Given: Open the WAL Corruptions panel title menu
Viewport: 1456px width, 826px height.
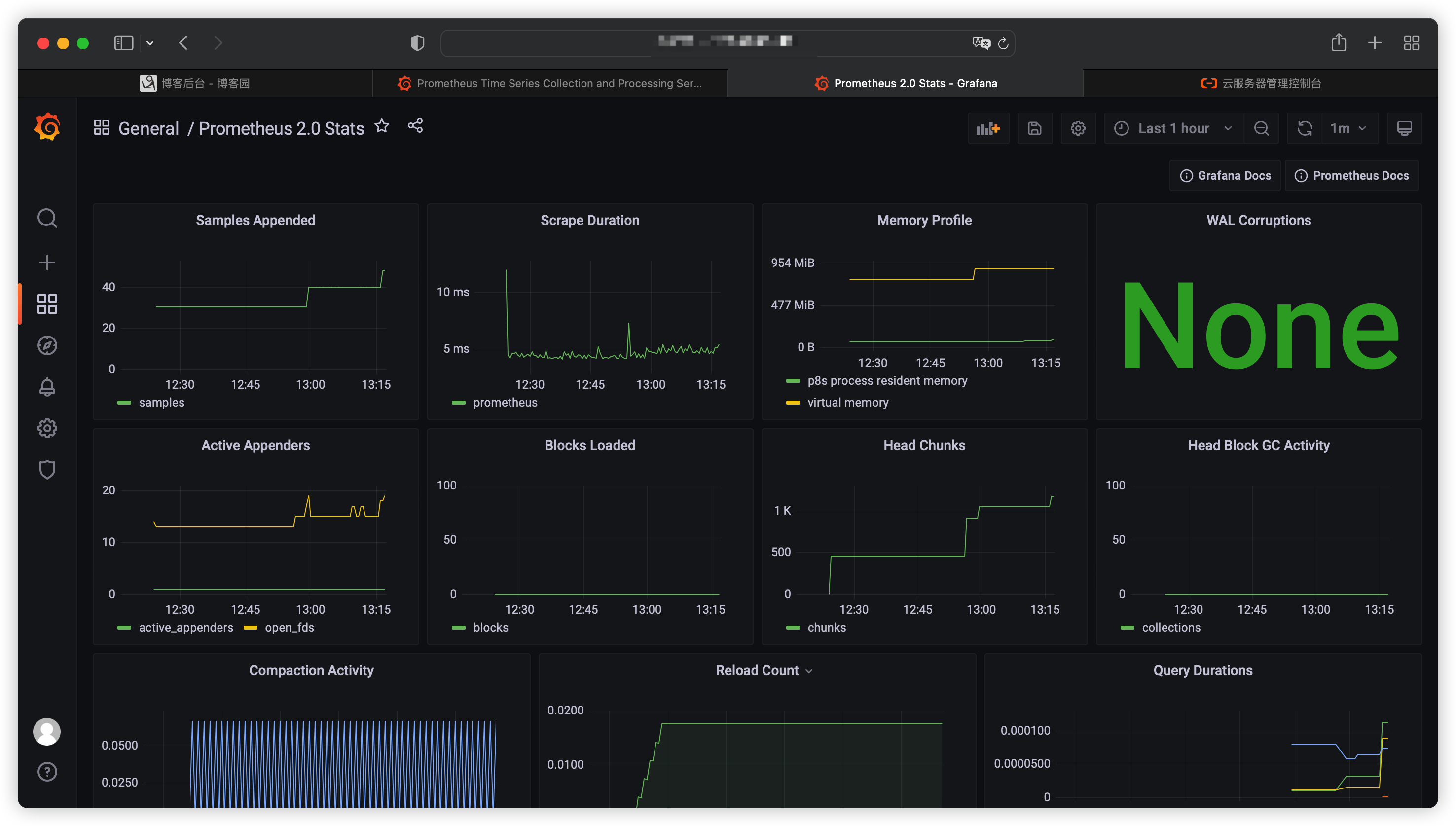Looking at the screenshot, I should coord(1259,220).
